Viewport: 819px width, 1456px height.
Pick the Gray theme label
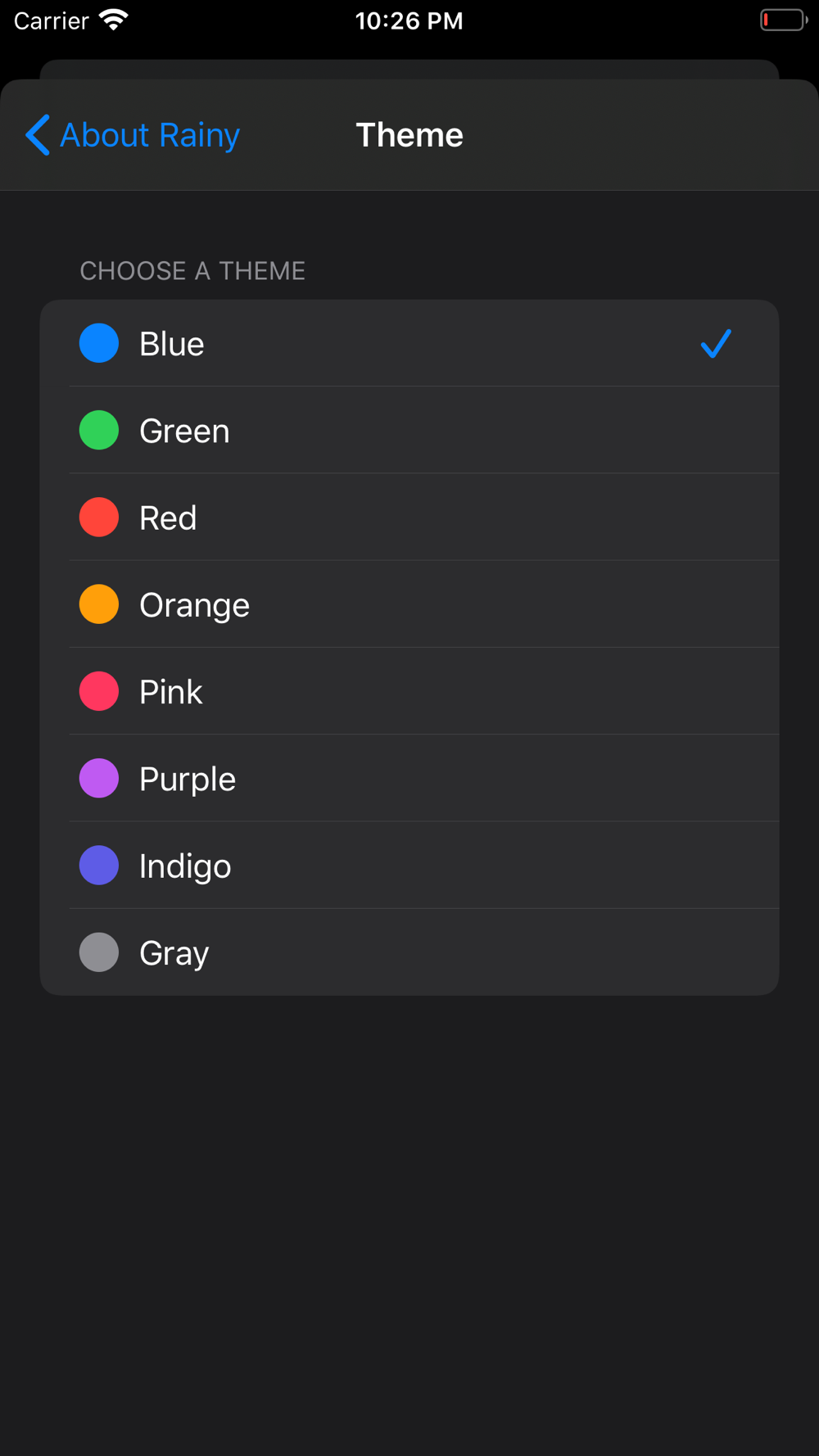click(174, 952)
